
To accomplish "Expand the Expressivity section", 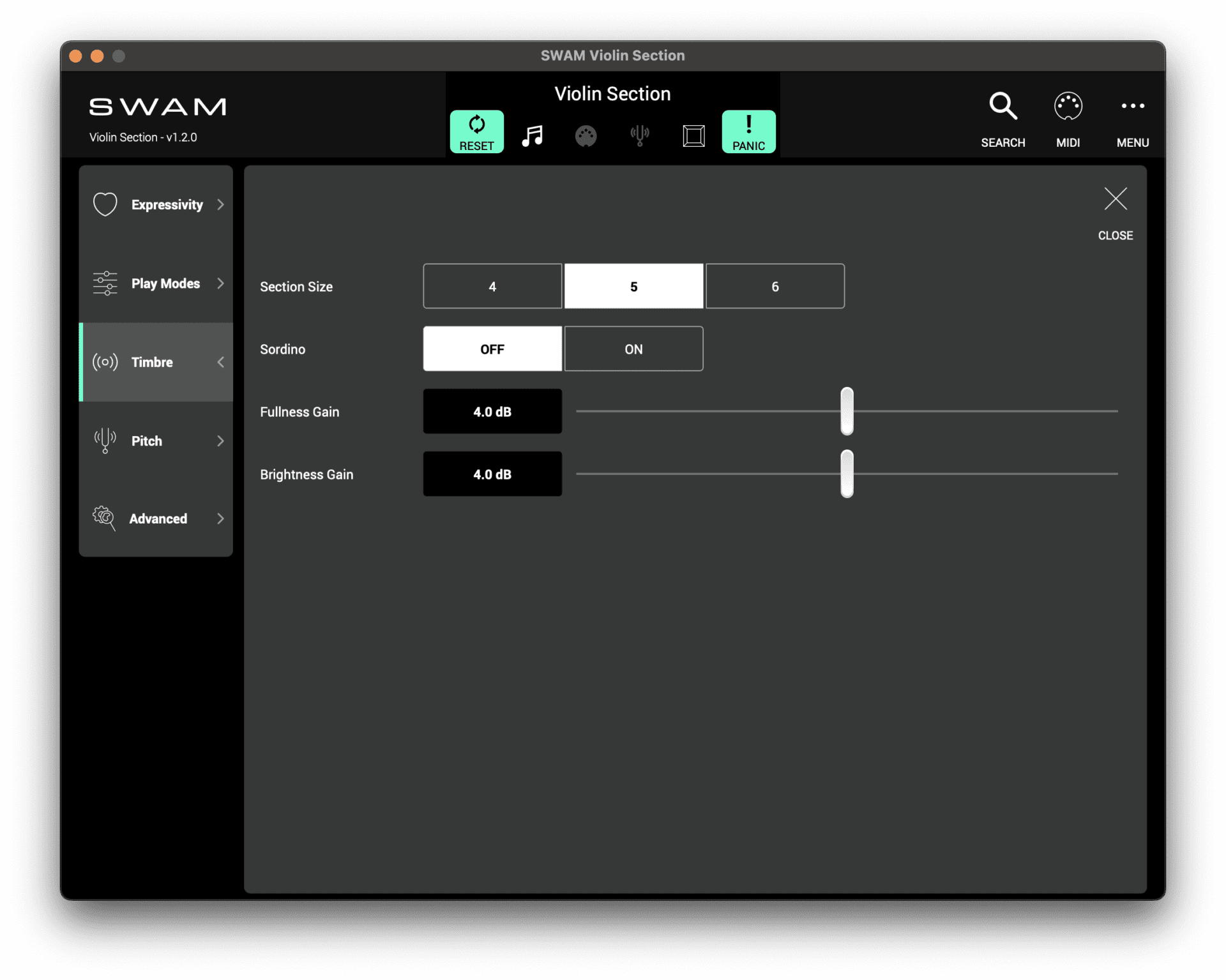I will [x=167, y=204].
